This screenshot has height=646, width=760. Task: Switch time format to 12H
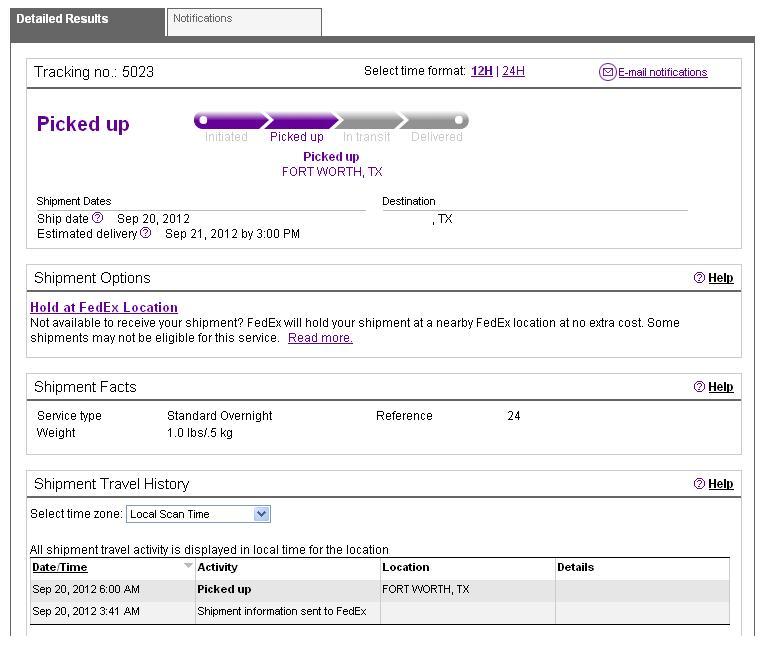coord(481,71)
